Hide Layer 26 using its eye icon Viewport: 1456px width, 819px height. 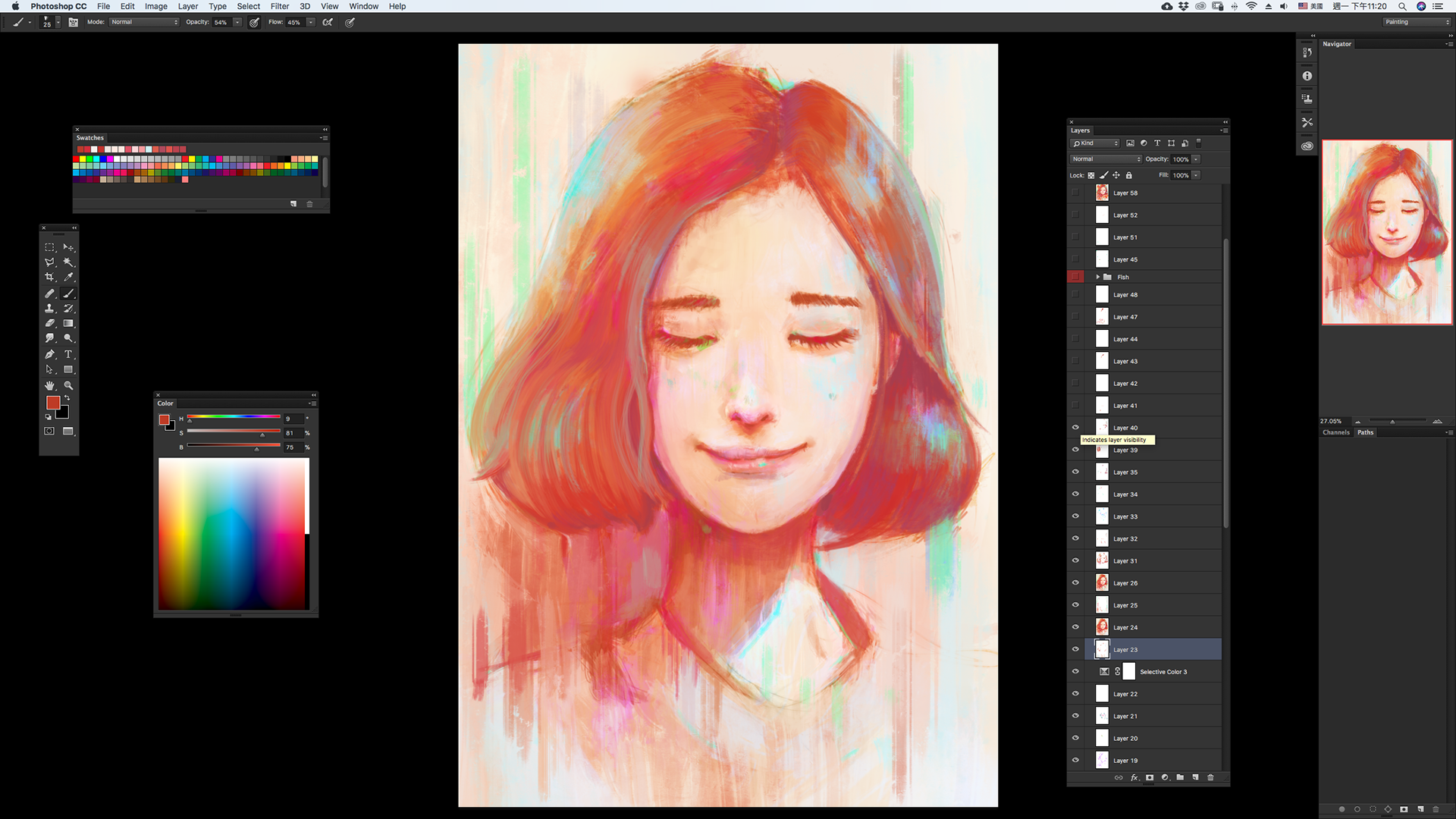click(1075, 583)
